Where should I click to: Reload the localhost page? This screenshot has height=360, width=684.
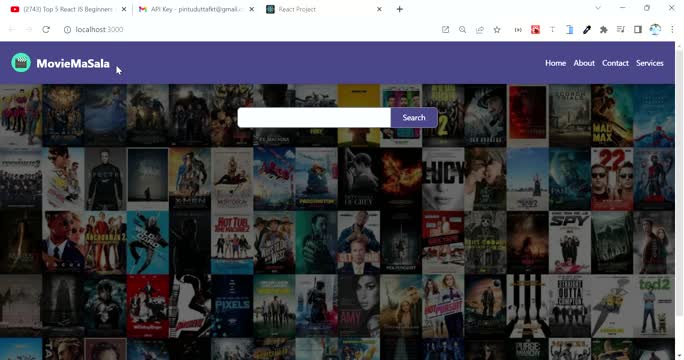tap(46, 29)
